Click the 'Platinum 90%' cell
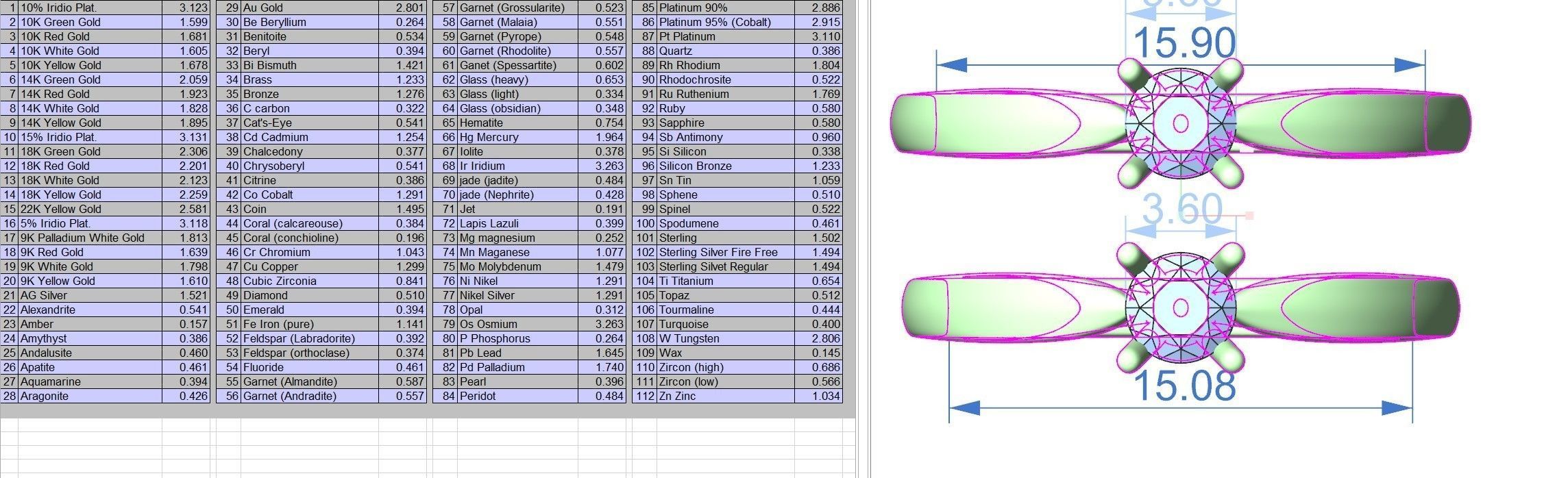The height and width of the screenshot is (478, 1568). (x=726, y=8)
